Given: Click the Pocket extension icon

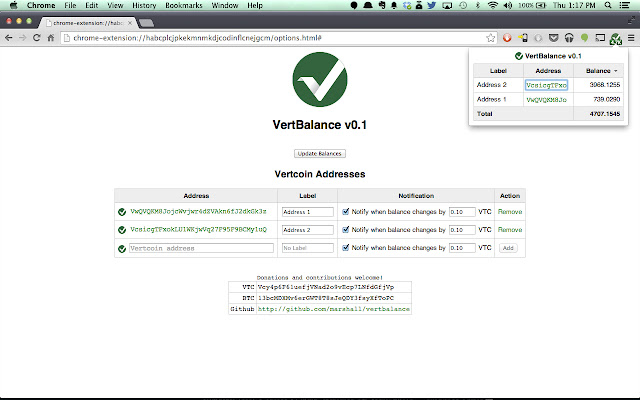Looking at the screenshot, I should [553, 38].
